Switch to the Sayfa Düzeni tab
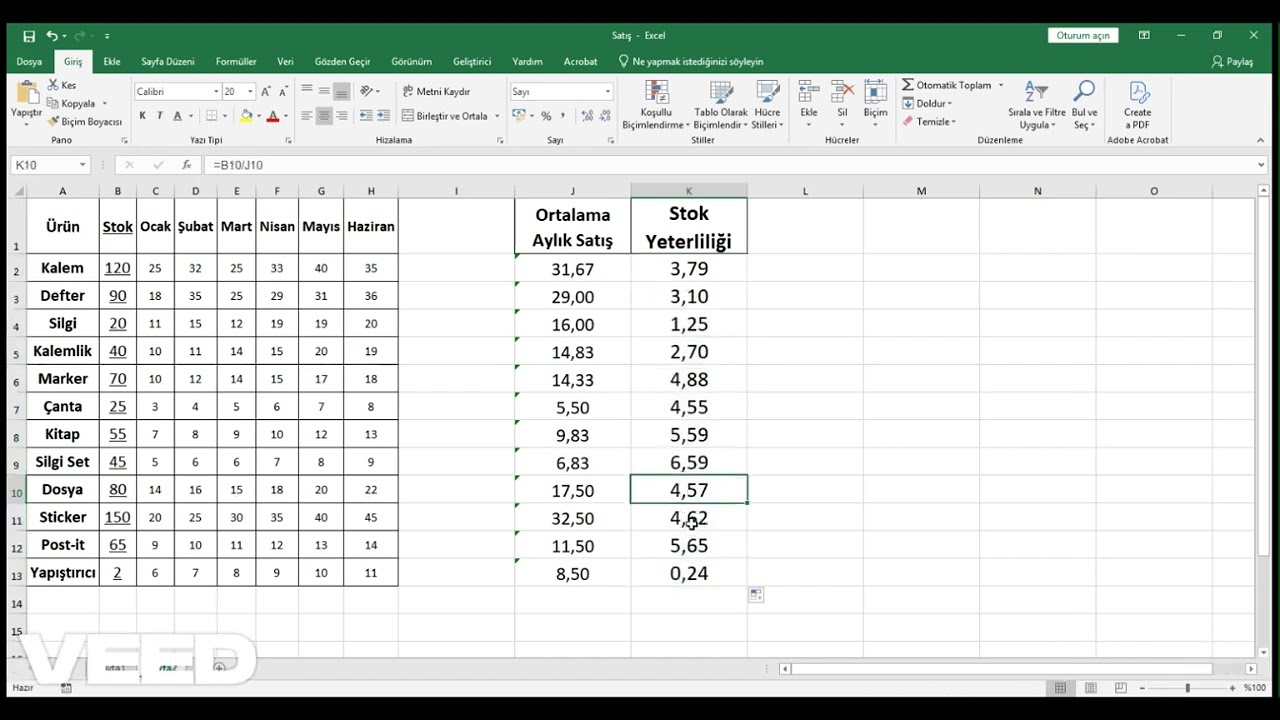The height and width of the screenshot is (720, 1280). tap(168, 62)
